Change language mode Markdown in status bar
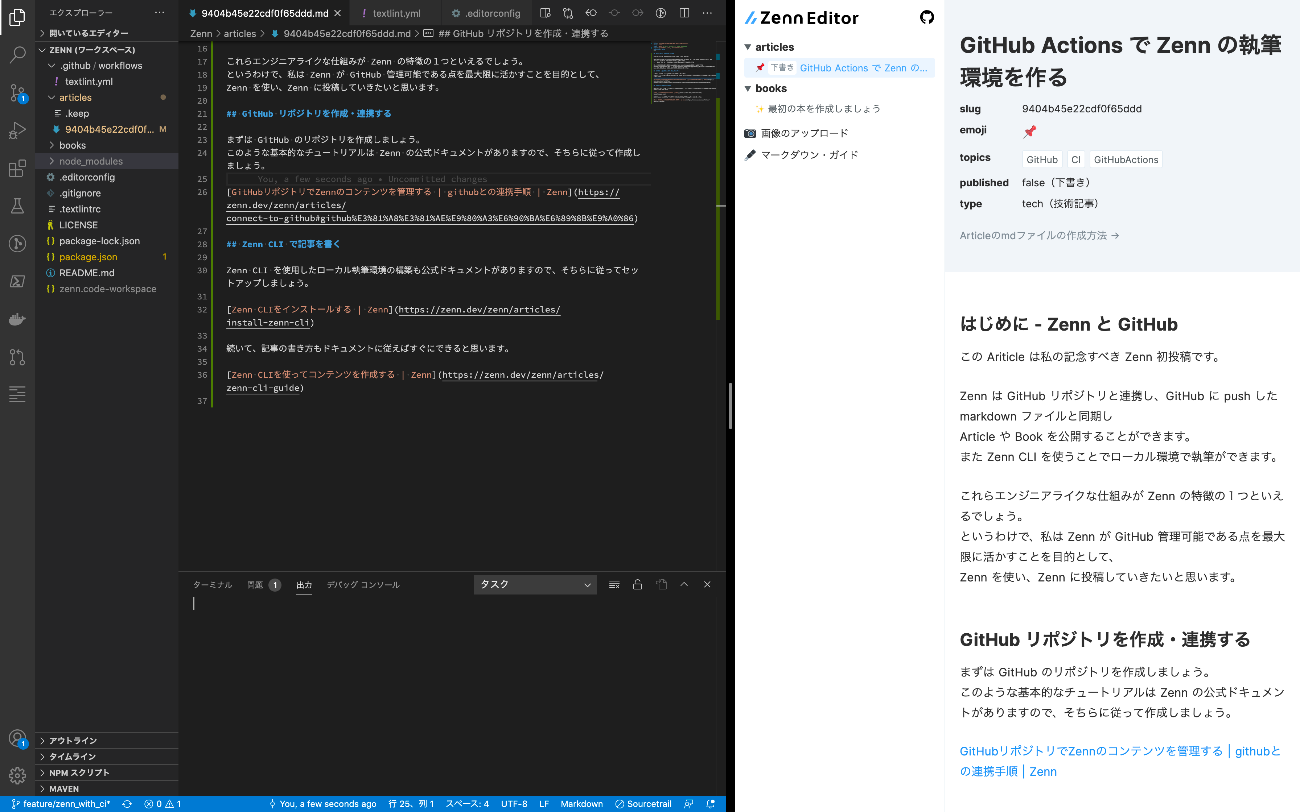The image size is (1300, 812). pos(581,804)
